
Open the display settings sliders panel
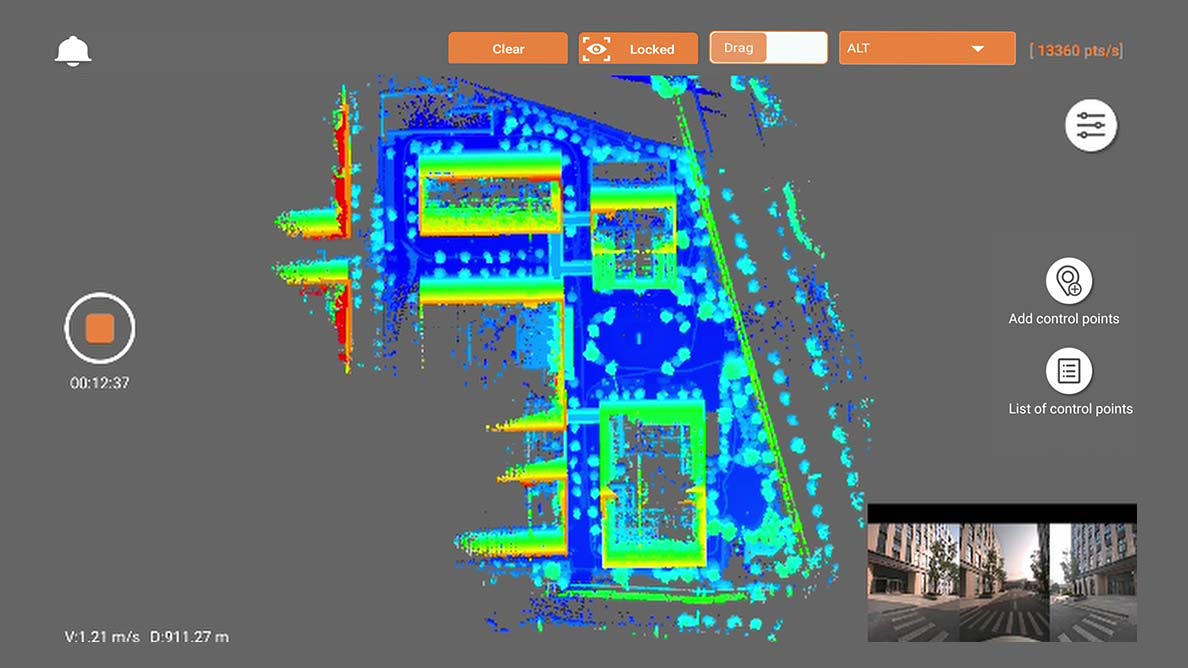tap(1090, 125)
